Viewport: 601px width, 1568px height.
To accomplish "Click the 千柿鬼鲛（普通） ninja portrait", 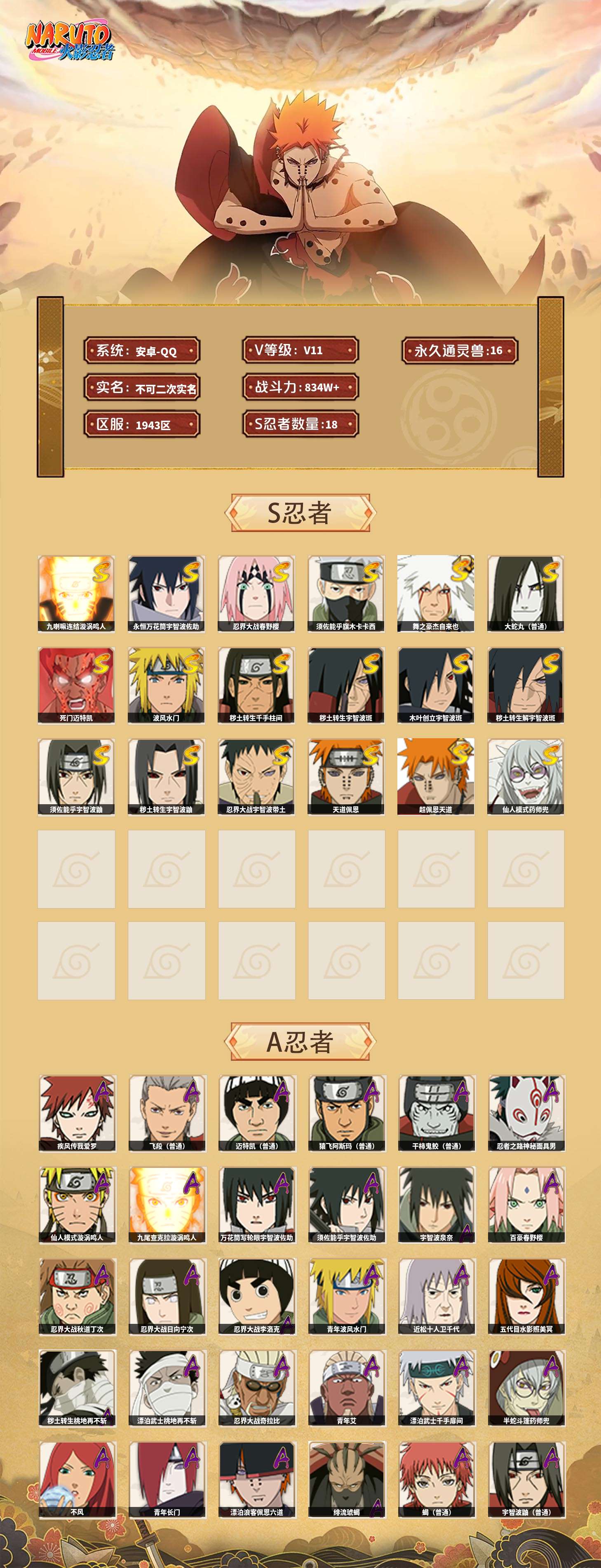I will 437,1113.
